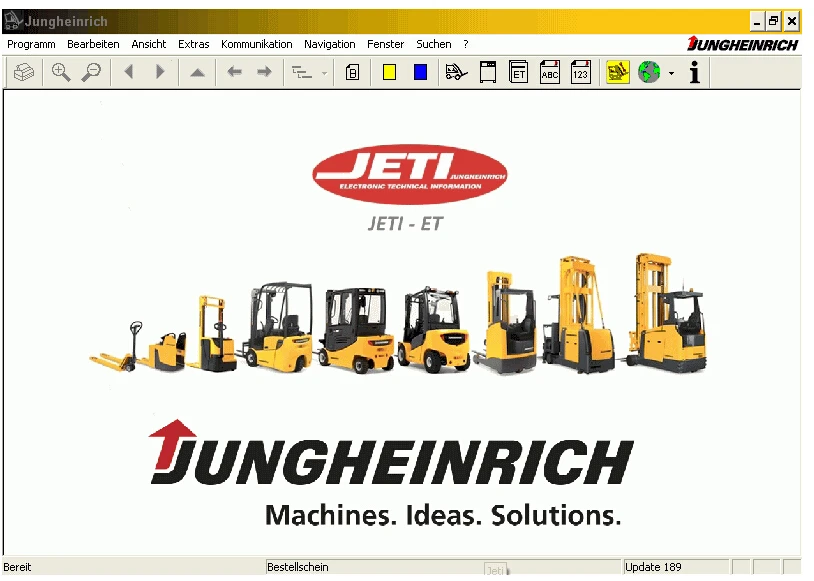Image resolution: width=814 pixels, height=581 pixels.
Task: Click the title bar forklift app icon
Action: (13, 21)
